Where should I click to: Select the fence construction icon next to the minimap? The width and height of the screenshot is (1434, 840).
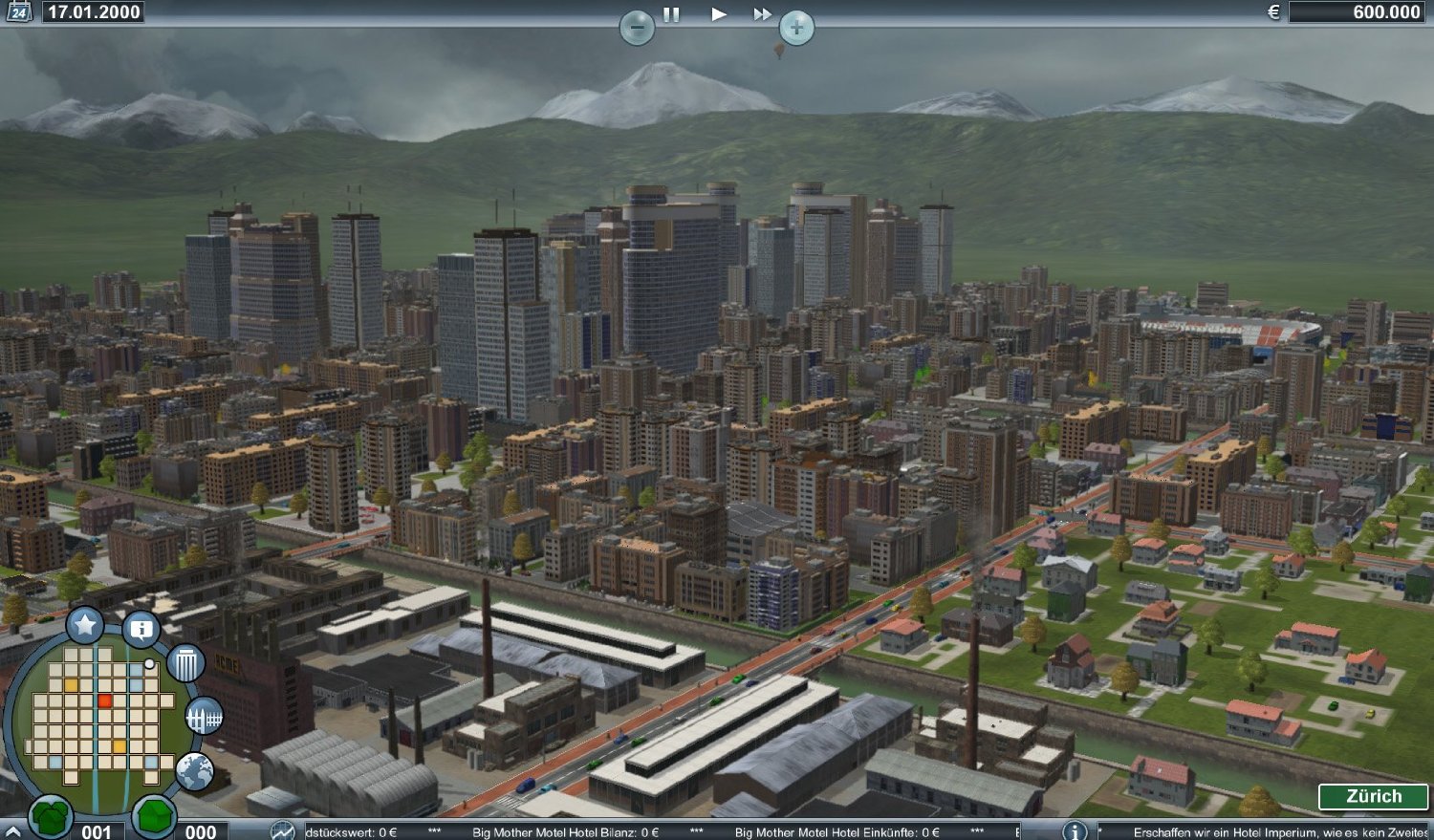pos(203,717)
